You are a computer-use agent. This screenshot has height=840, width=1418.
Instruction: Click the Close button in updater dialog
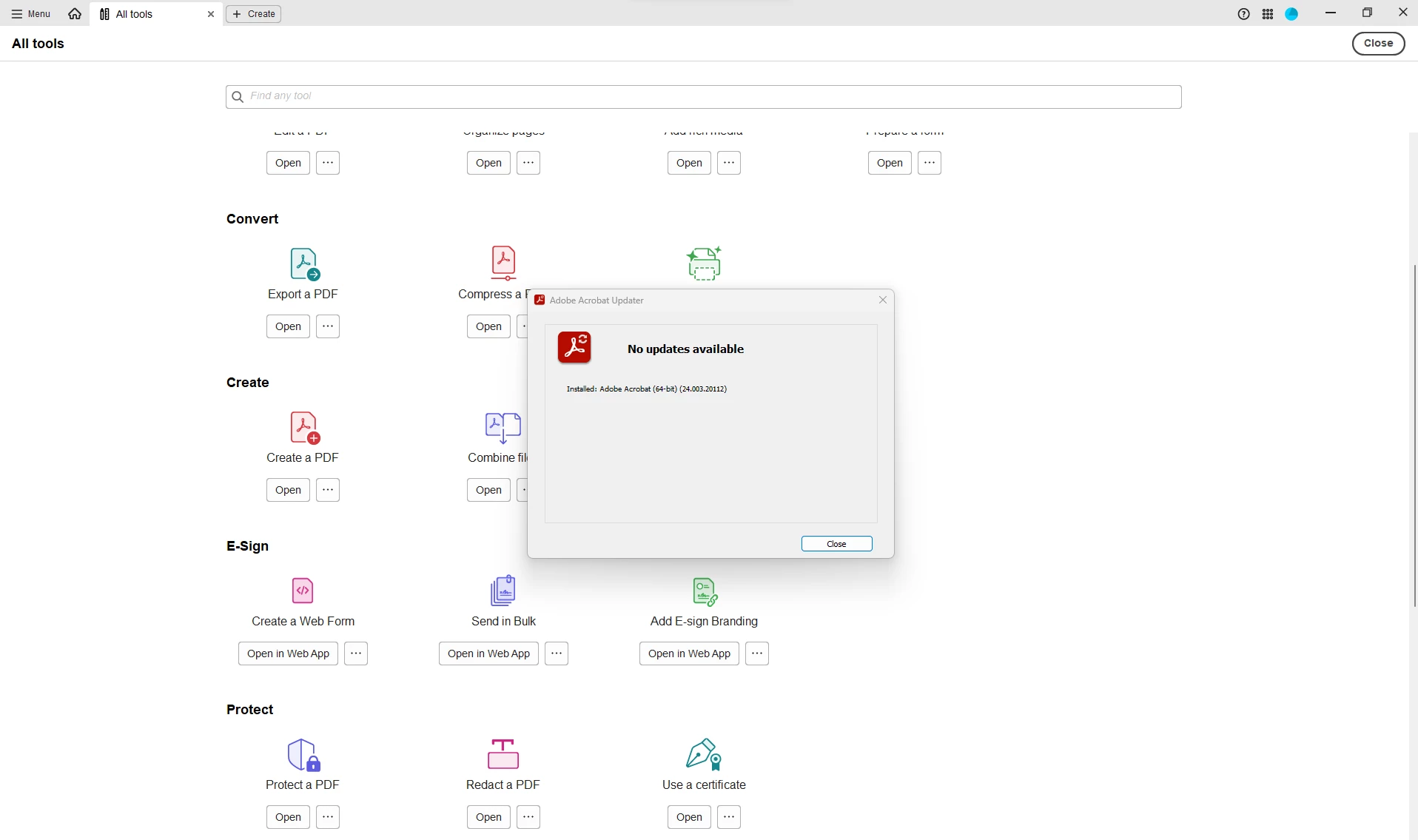(x=836, y=544)
